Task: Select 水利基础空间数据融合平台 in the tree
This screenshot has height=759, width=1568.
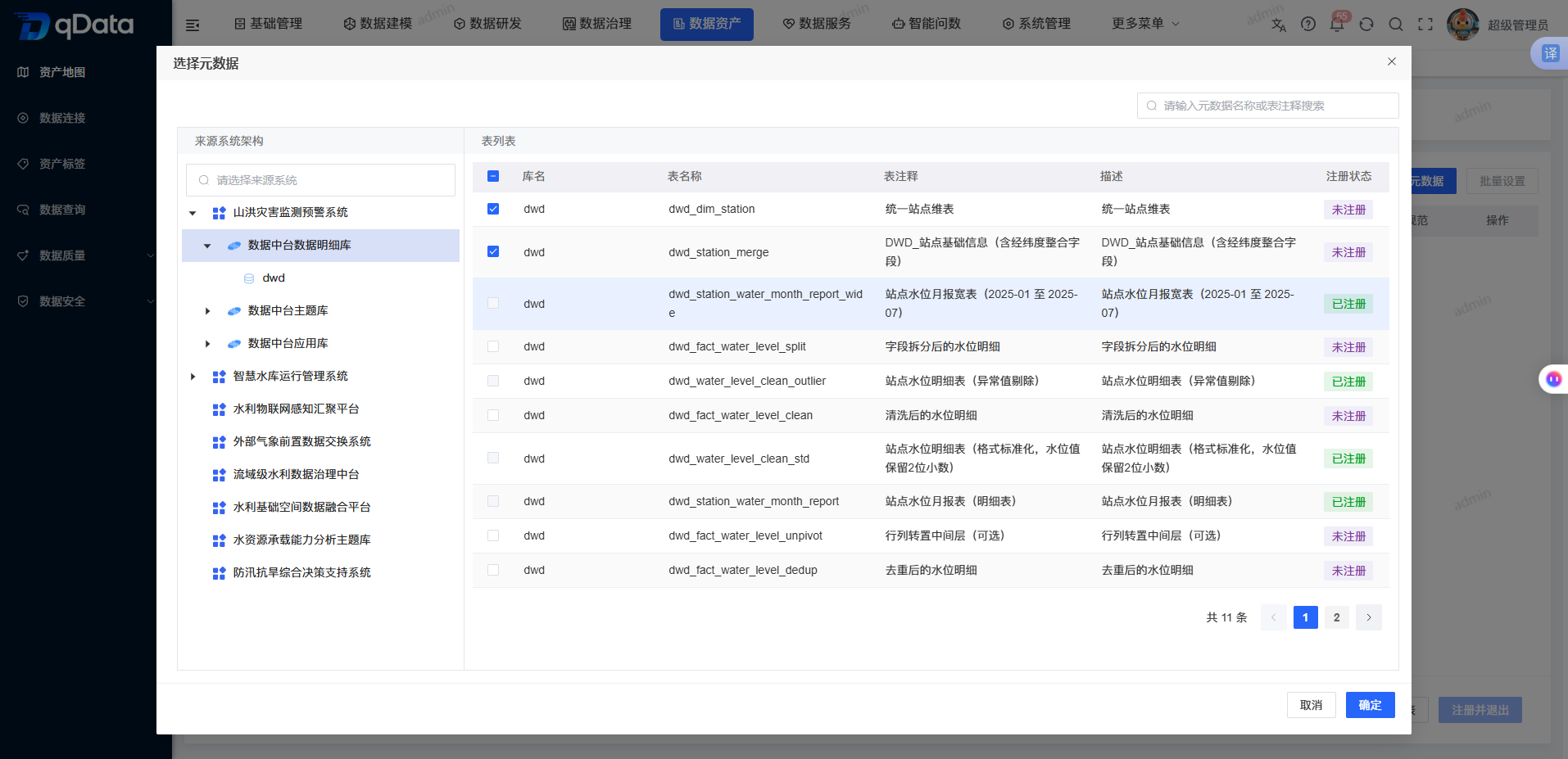Action: pyautogui.click(x=301, y=508)
